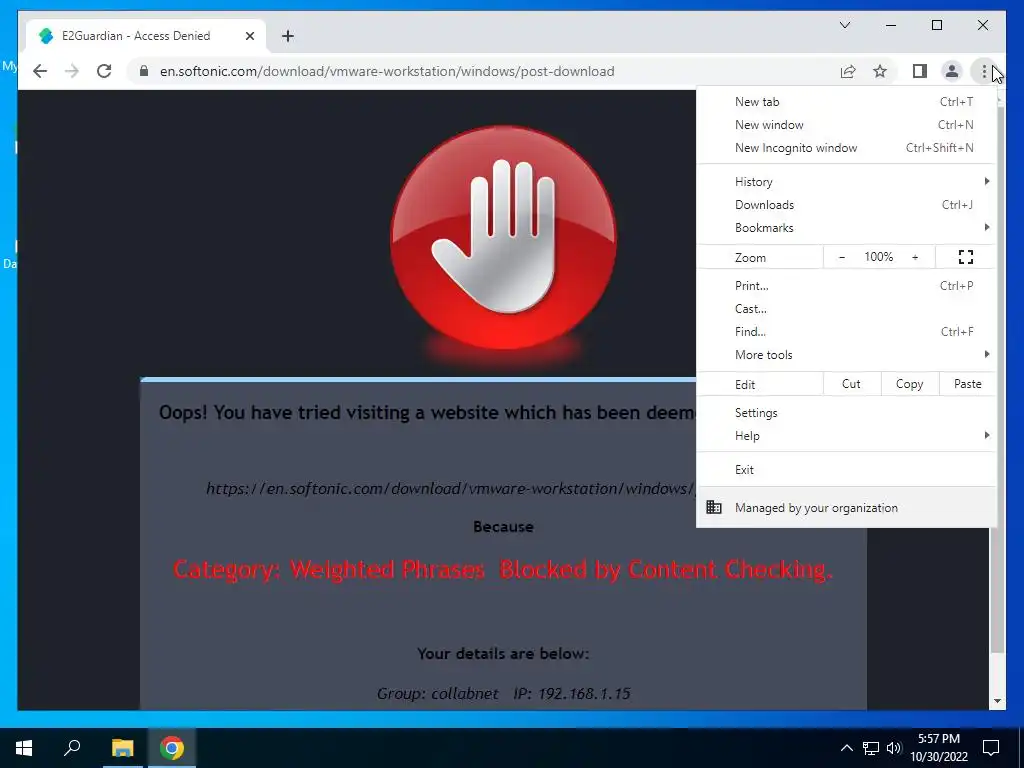The height and width of the screenshot is (768, 1024).
Task: Open the Windows Start menu
Action: pyautogui.click(x=24, y=748)
